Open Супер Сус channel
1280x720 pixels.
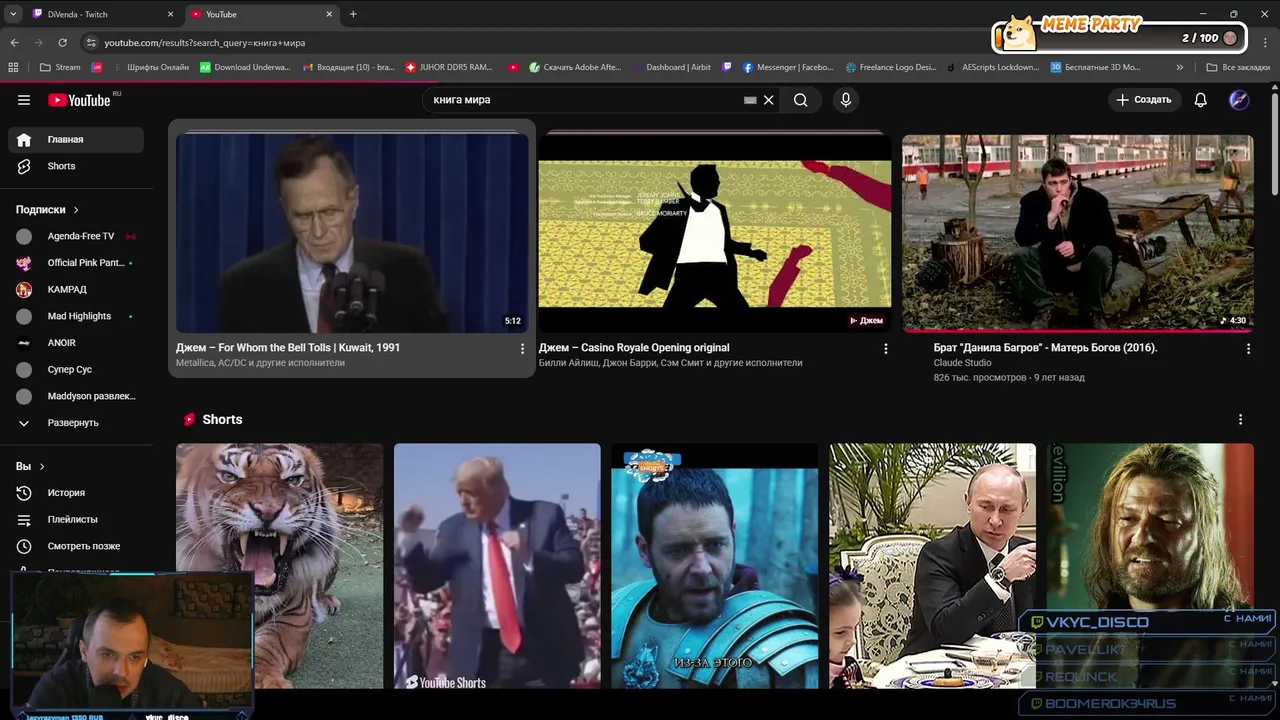pyautogui.click(x=76, y=370)
